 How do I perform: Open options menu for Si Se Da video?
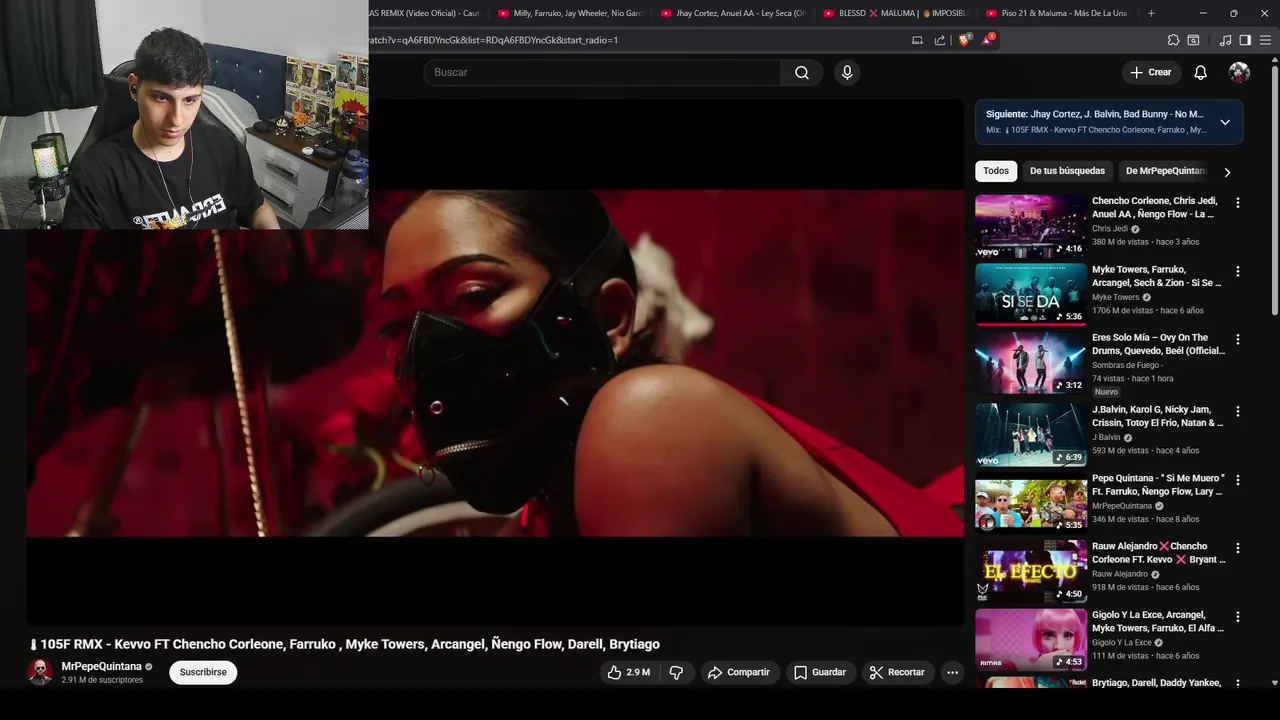click(1237, 271)
